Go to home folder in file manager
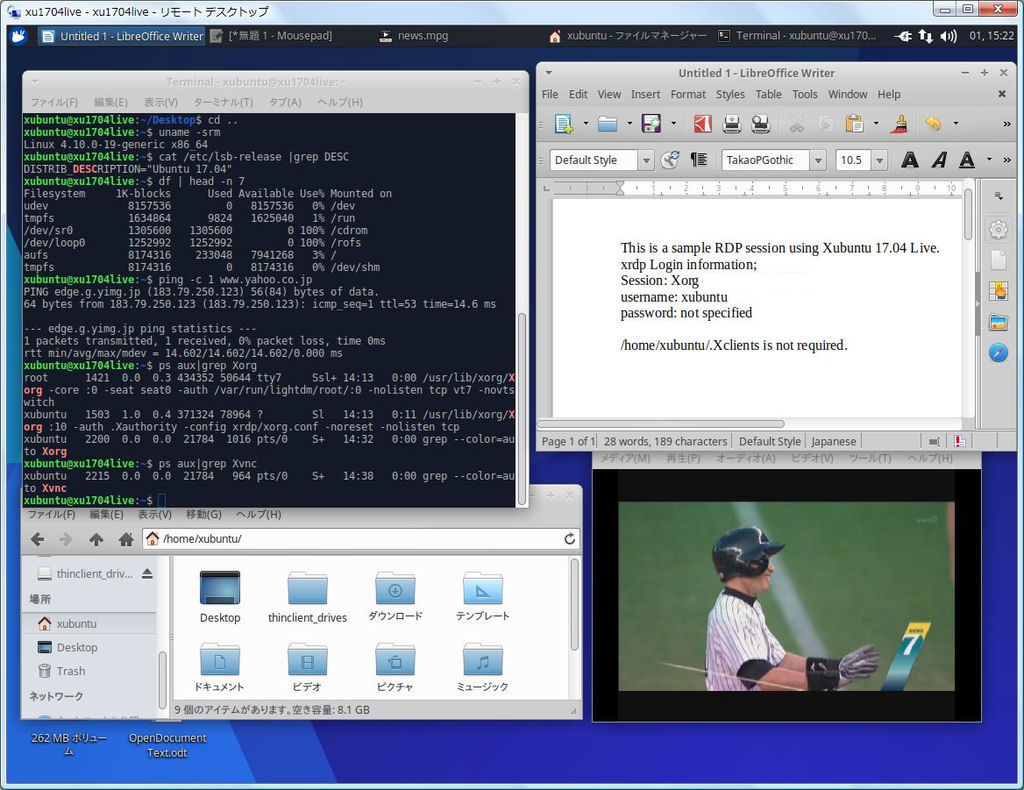The image size is (1024, 790). pos(126,539)
